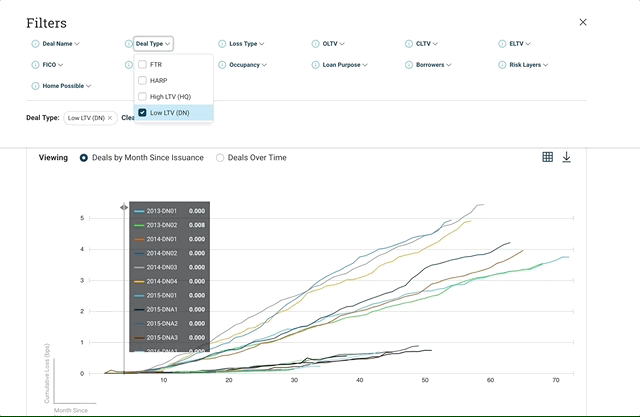Click 2013-DN02 legend entry
The height and width of the screenshot is (417, 640).
pyautogui.click(x=169, y=225)
